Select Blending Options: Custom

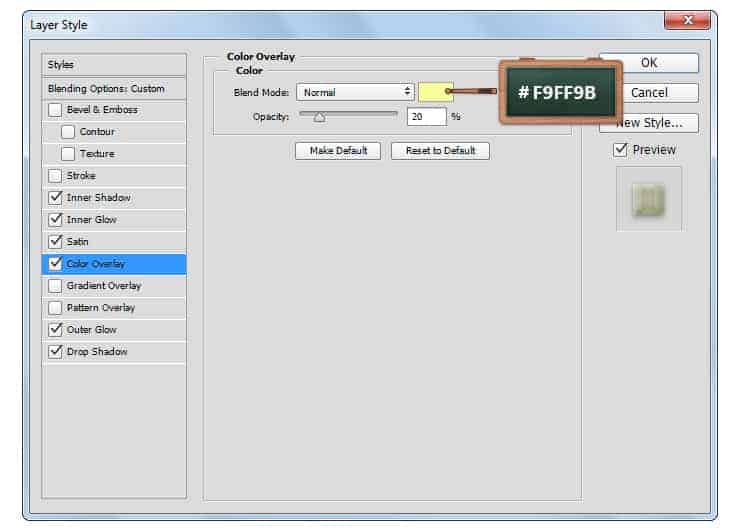pyautogui.click(x=106, y=88)
